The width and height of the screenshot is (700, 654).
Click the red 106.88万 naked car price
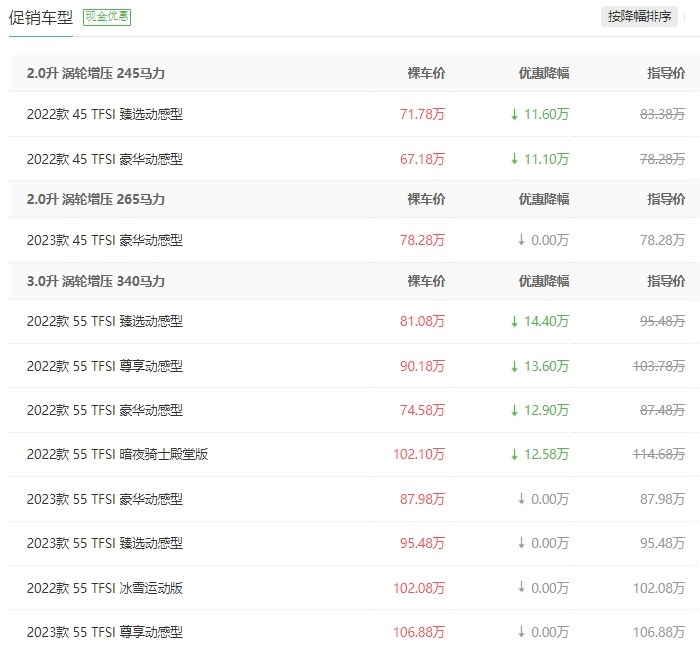click(x=419, y=632)
